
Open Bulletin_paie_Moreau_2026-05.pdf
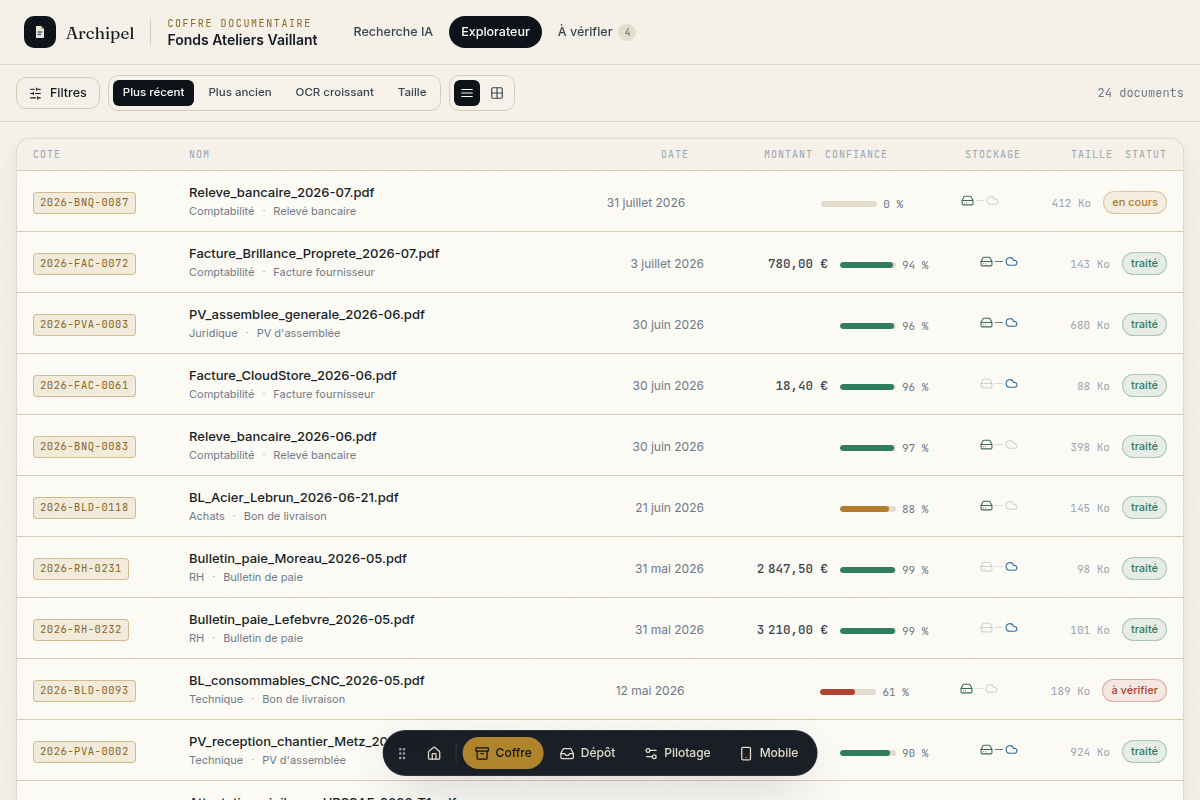(x=298, y=559)
